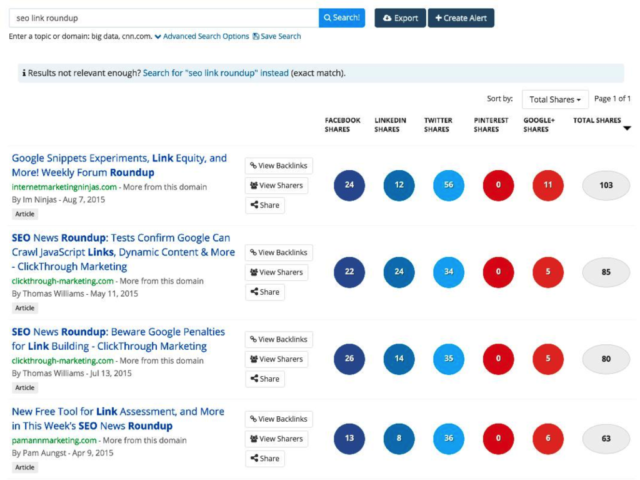Open the Total Shares sort dropdown
This screenshot has height=480, width=640.
555,99
